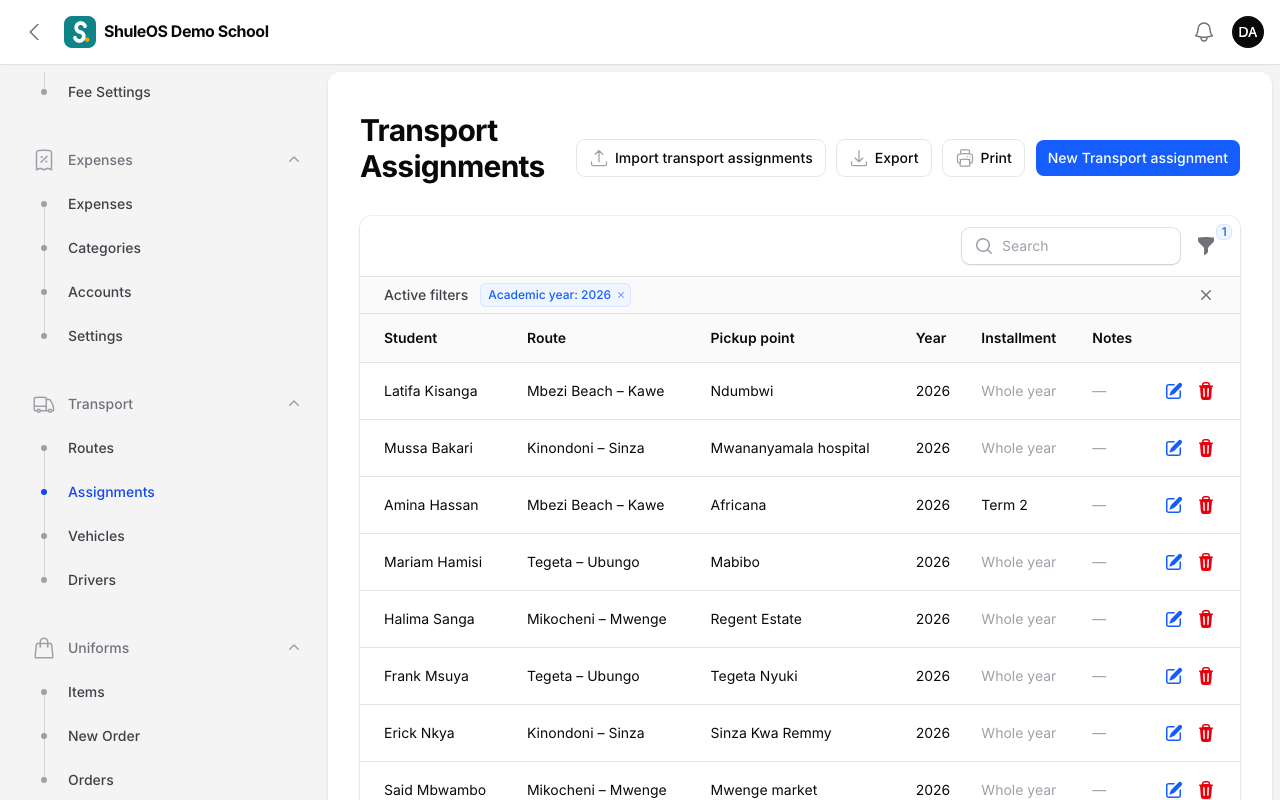Edit Halima Sanga's assignment
This screenshot has height=800, width=1280.
pyautogui.click(x=1174, y=619)
